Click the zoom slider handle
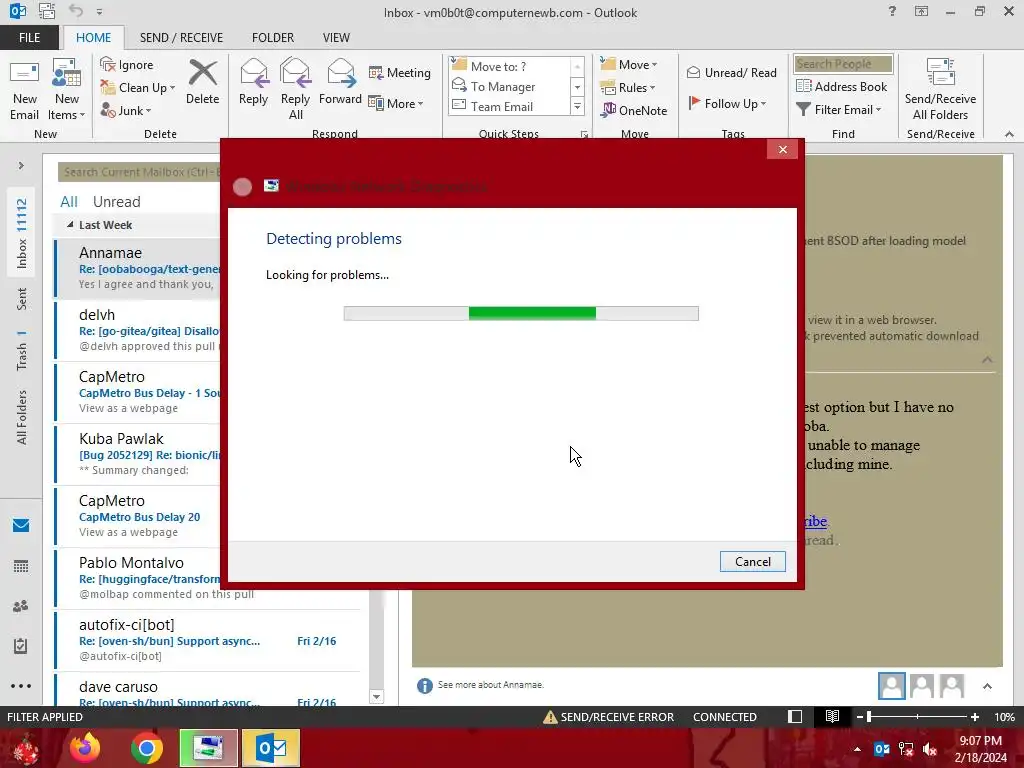Viewport: 1024px width, 768px height. (869, 716)
